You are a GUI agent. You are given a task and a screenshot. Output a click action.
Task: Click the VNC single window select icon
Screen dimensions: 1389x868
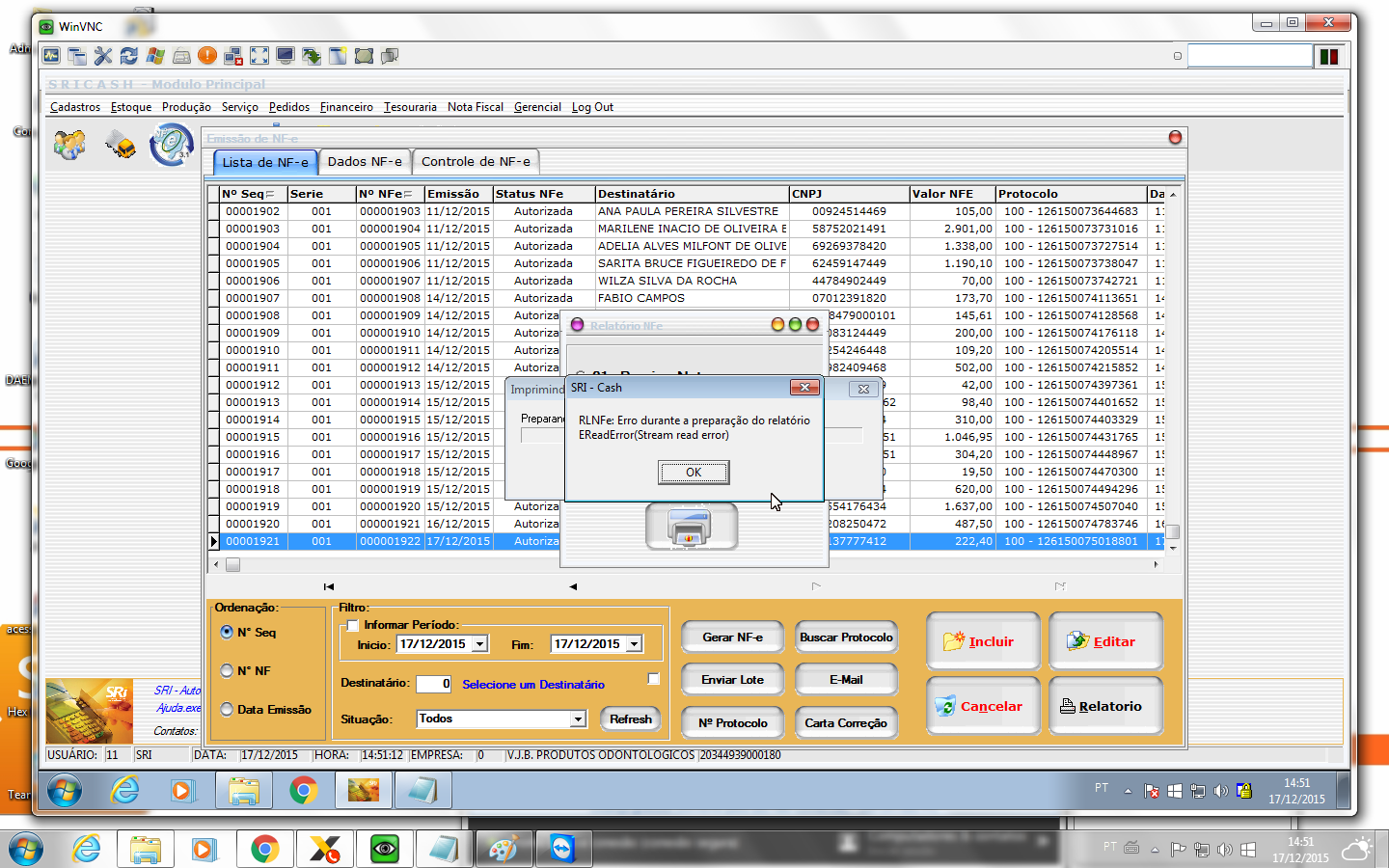(338, 56)
